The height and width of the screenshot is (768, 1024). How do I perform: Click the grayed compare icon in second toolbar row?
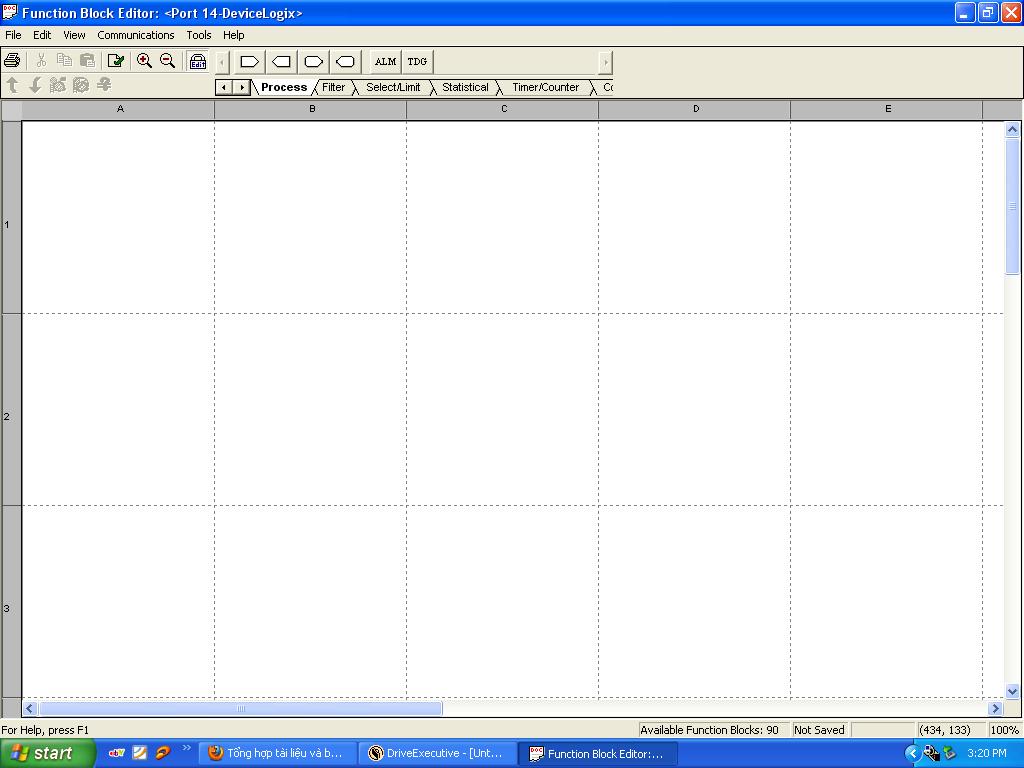pos(104,85)
